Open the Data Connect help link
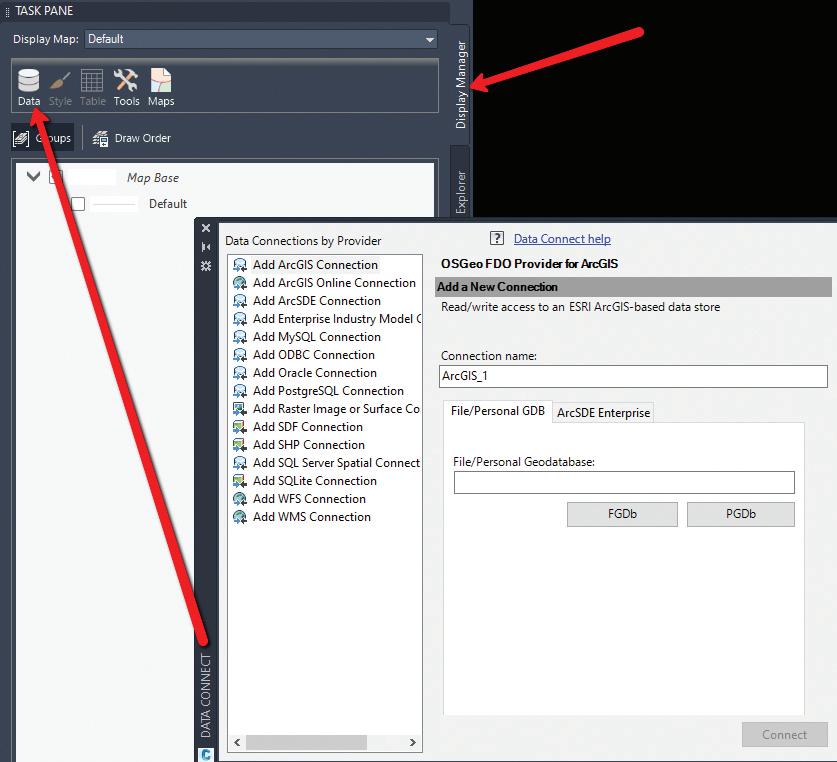Image resolution: width=837 pixels, height=762 pixels. [x=562, y=239]
